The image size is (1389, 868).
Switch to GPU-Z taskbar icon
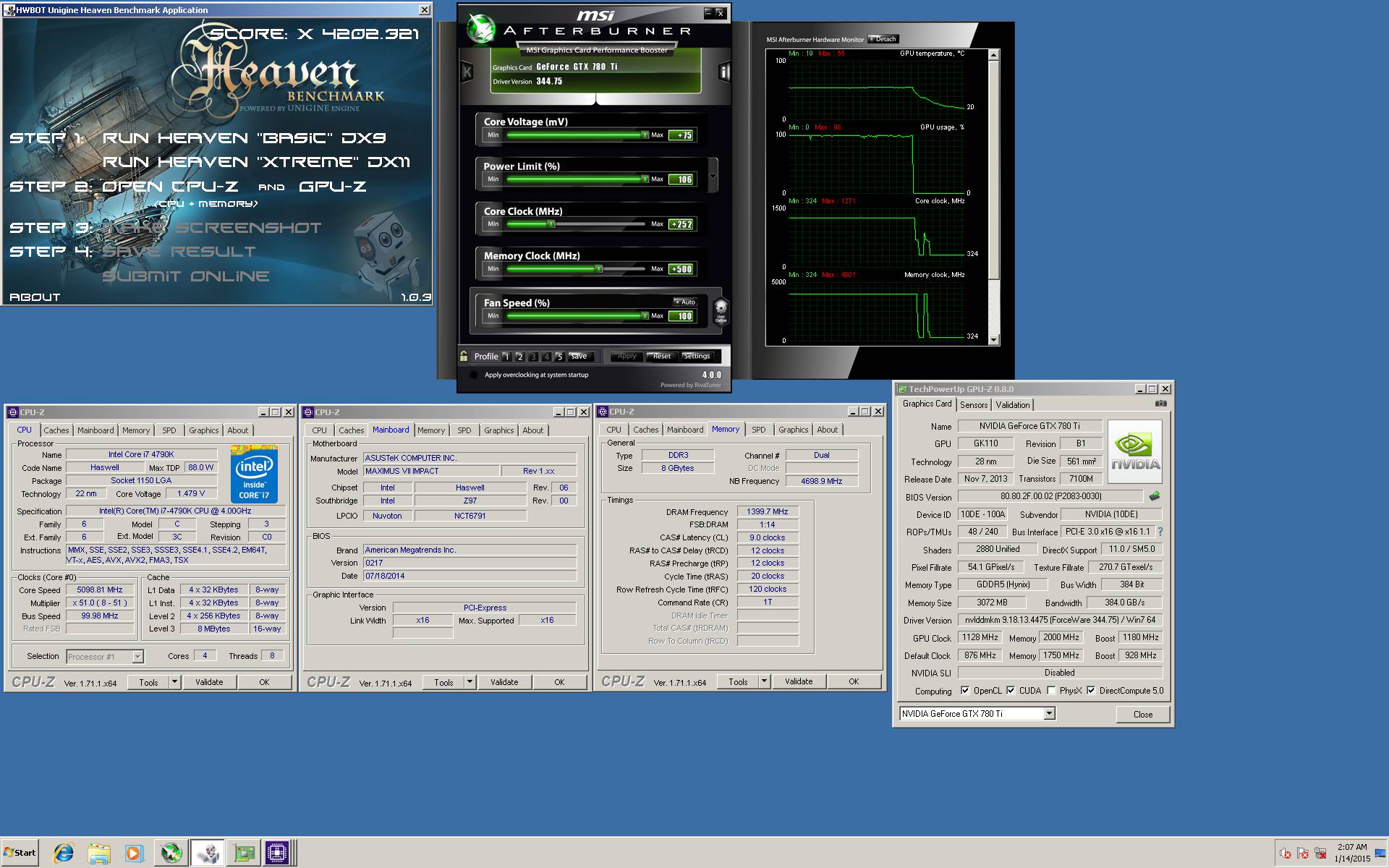(x=244, y=853)
